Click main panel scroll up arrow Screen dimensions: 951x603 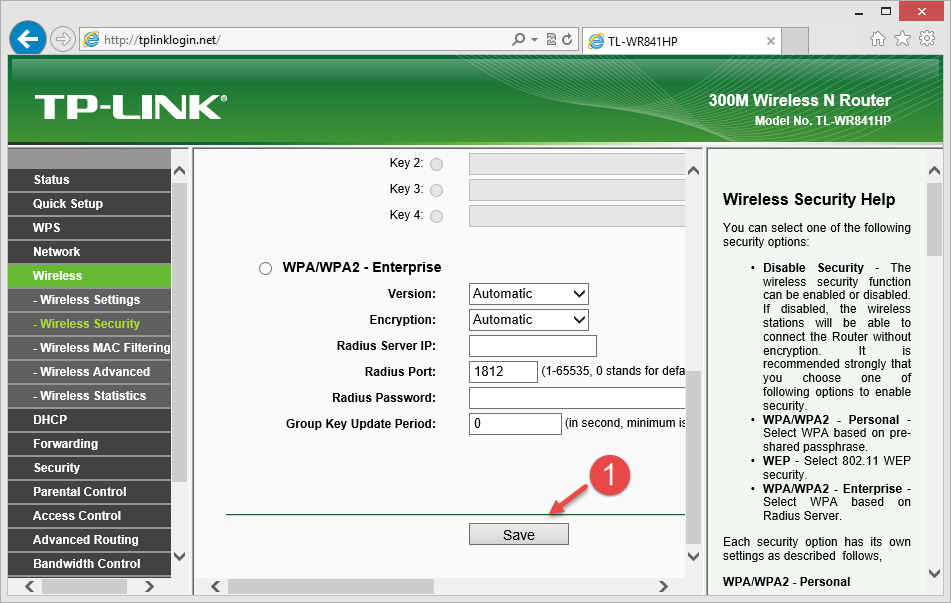pos(694,171)
